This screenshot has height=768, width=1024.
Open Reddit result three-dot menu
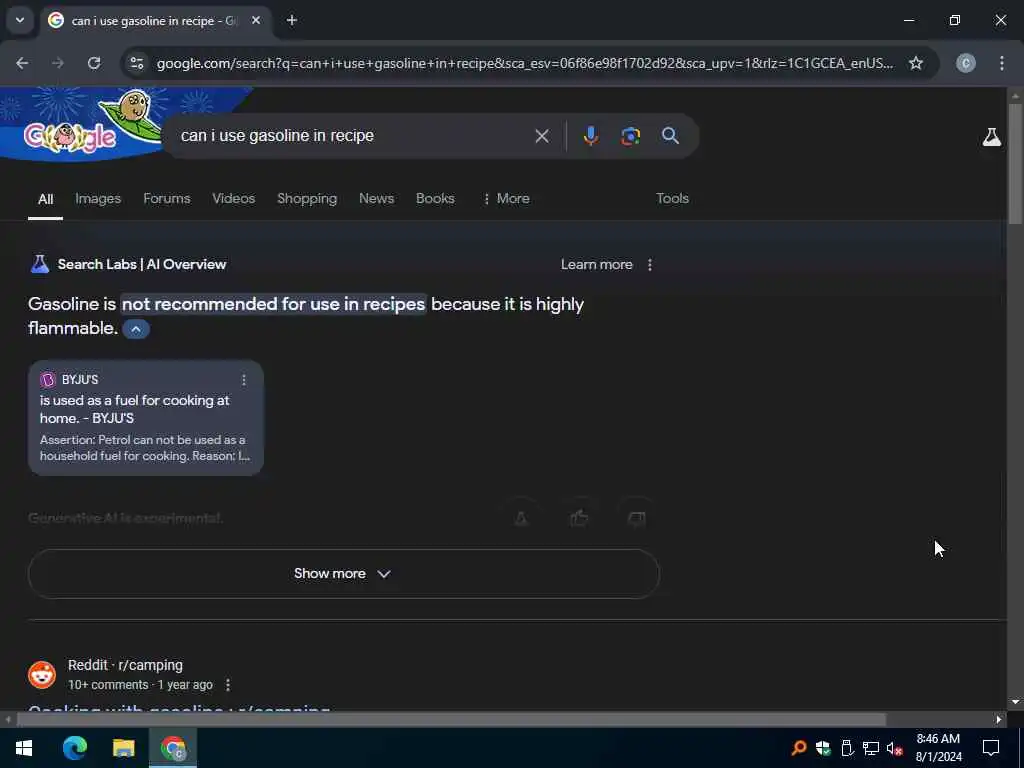(x=227, y=685)
